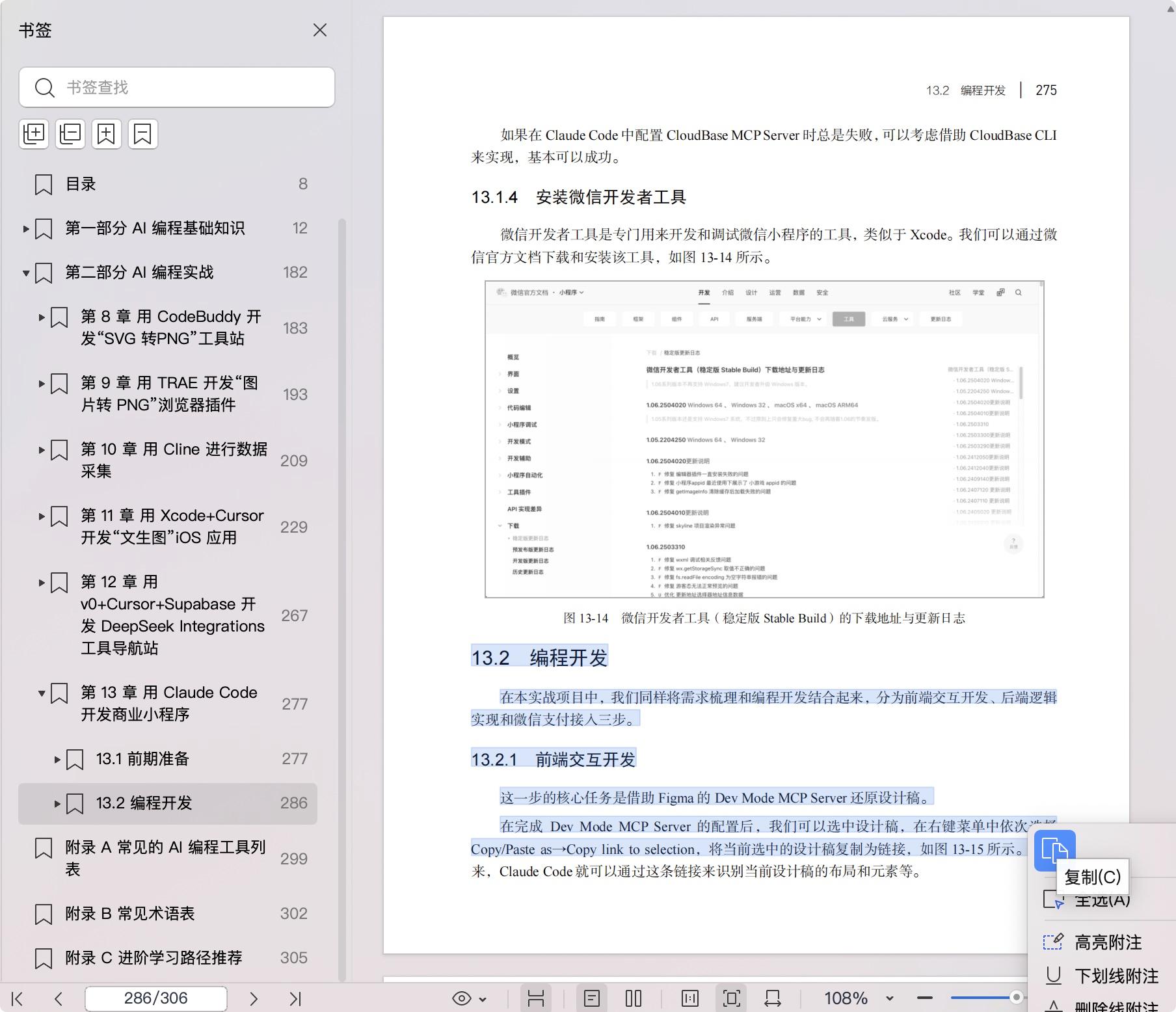Click the highlight annotation icon in menu
Viewport: 1176px width, 1012px height.
(1054, 942)
